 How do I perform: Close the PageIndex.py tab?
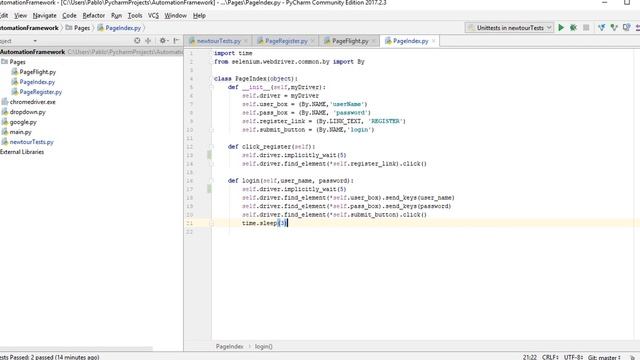point(433,41)
